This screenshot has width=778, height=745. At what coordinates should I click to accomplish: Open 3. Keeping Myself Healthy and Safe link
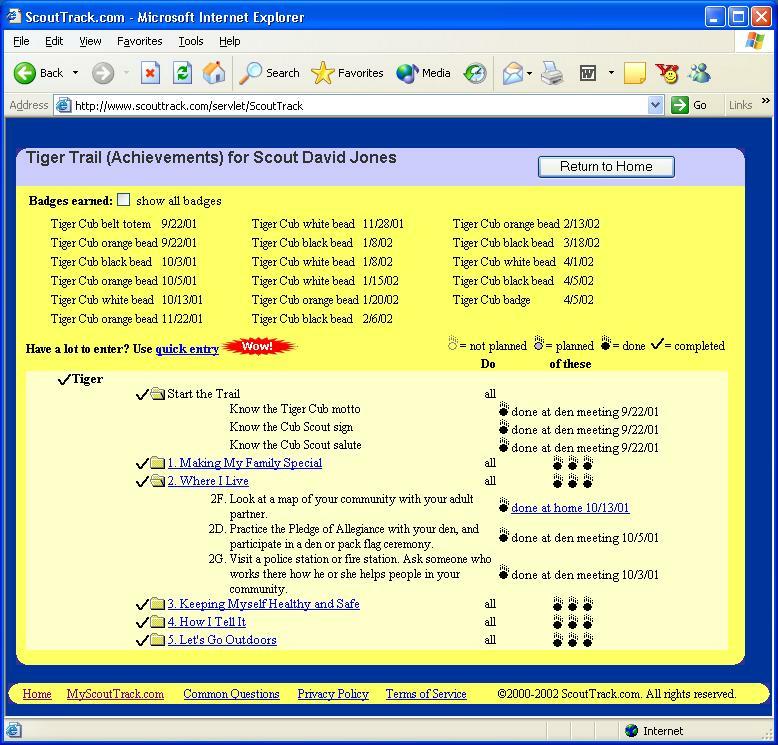(x=263, y=604)
